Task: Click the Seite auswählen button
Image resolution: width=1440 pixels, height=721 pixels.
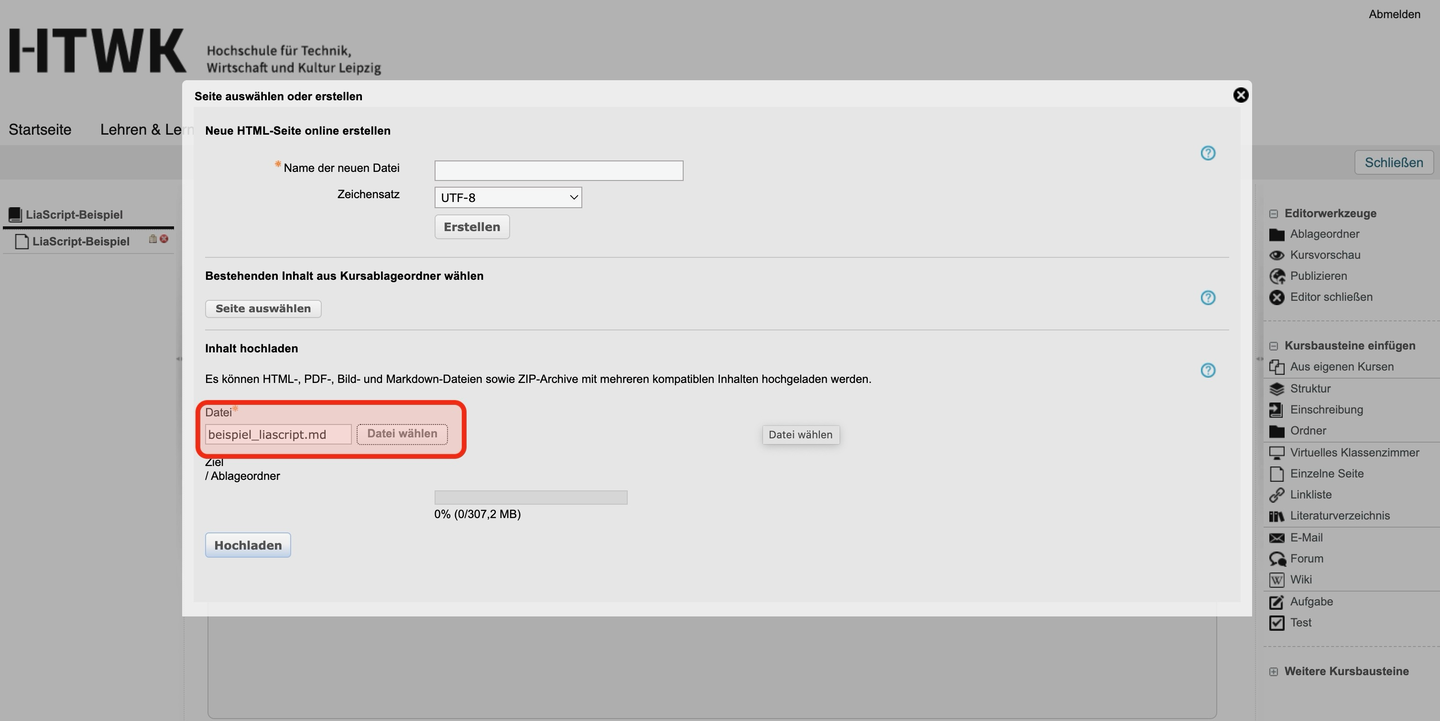Action: (263, 309)
